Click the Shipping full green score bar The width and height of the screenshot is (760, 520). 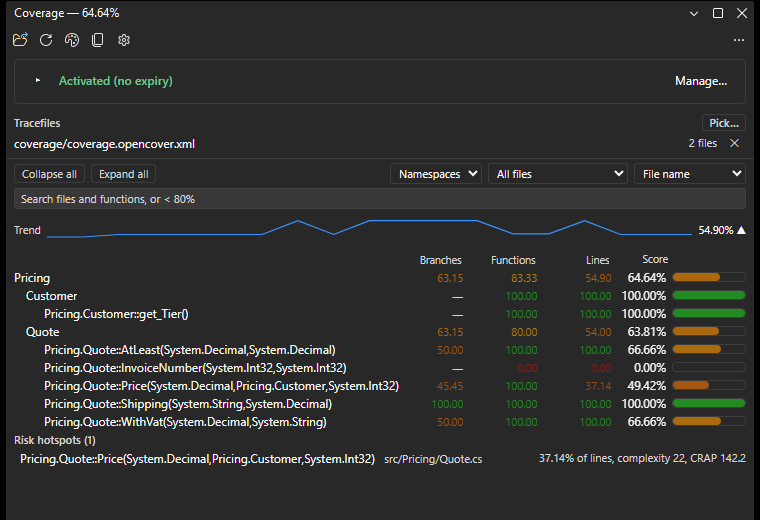coord(709,403)
